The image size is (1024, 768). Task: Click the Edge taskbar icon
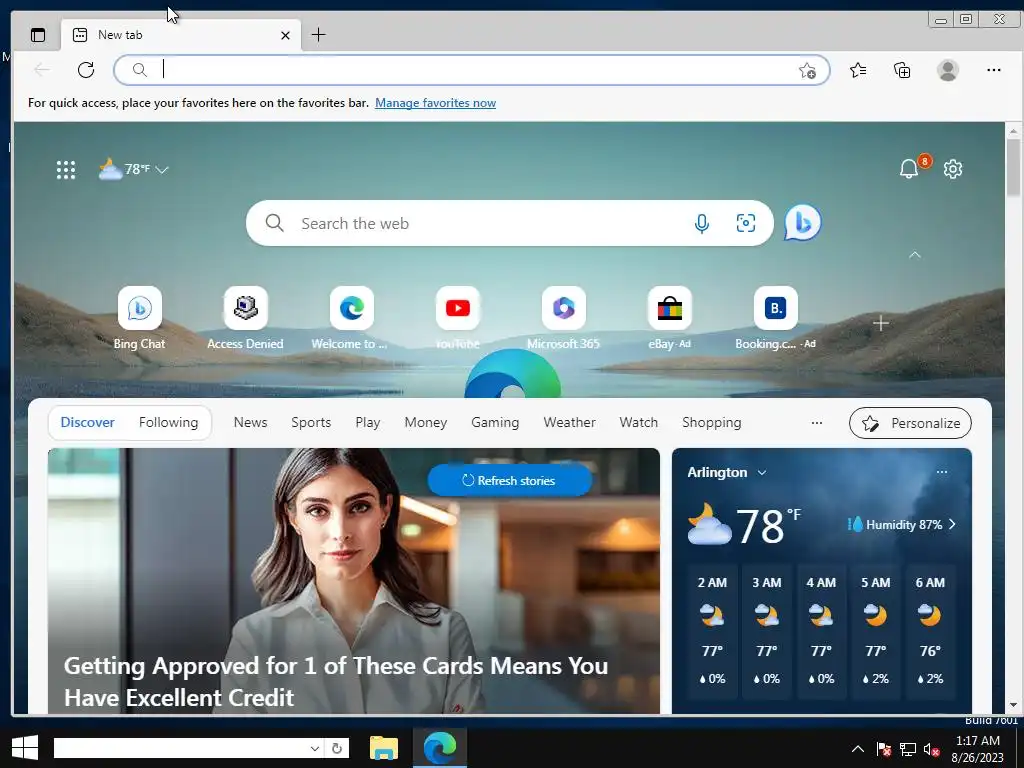pos(440,748)
